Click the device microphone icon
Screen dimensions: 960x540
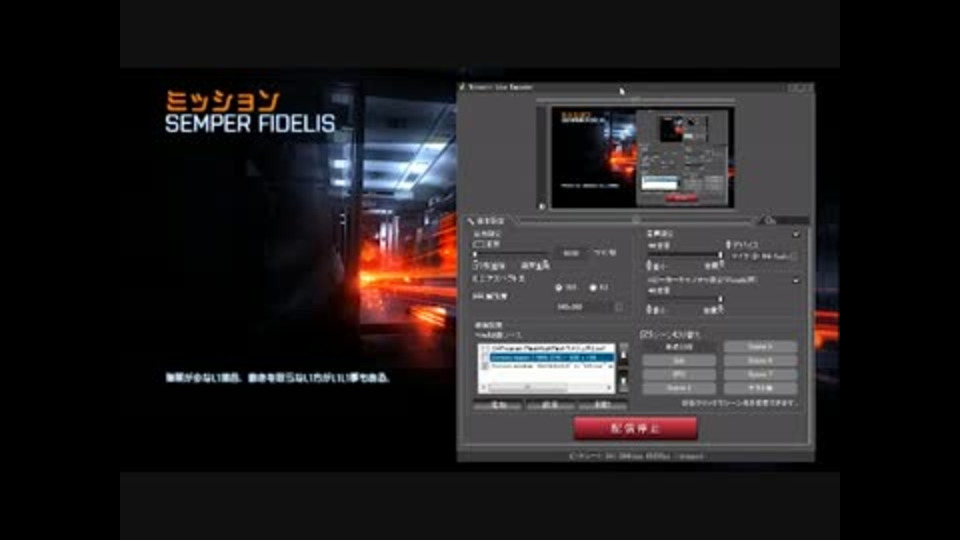pos(728,244)
